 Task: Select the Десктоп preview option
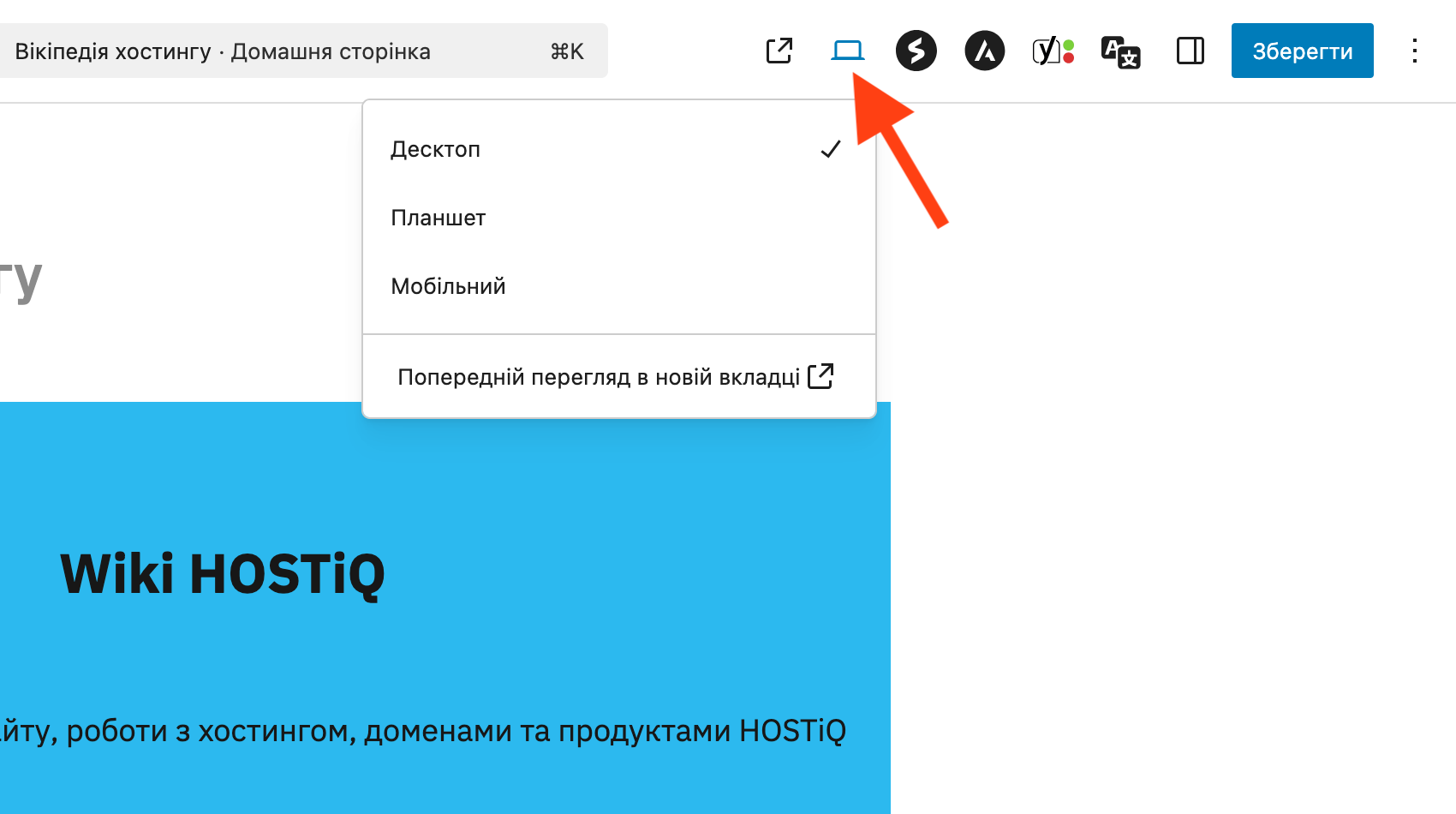pyautogui.click(x=619, y=149)
